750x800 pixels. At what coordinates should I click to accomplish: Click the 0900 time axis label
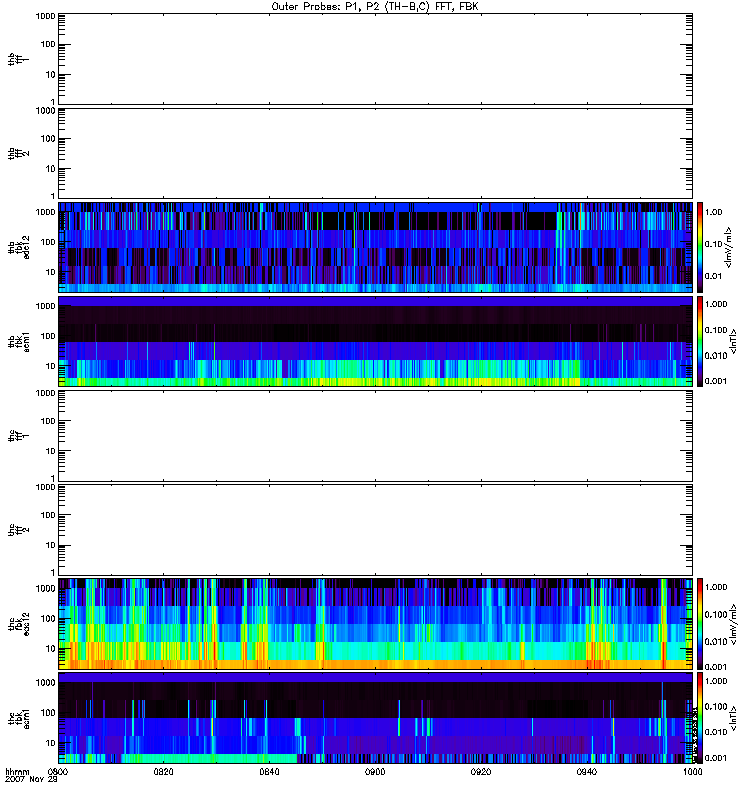(x=375, y=772)
